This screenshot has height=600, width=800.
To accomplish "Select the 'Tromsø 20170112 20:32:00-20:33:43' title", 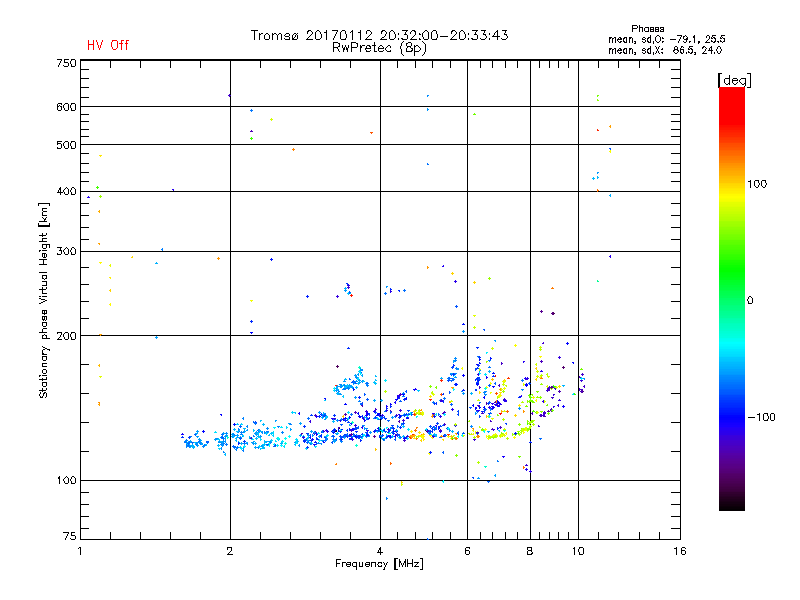I will click(x=379, y=35).
